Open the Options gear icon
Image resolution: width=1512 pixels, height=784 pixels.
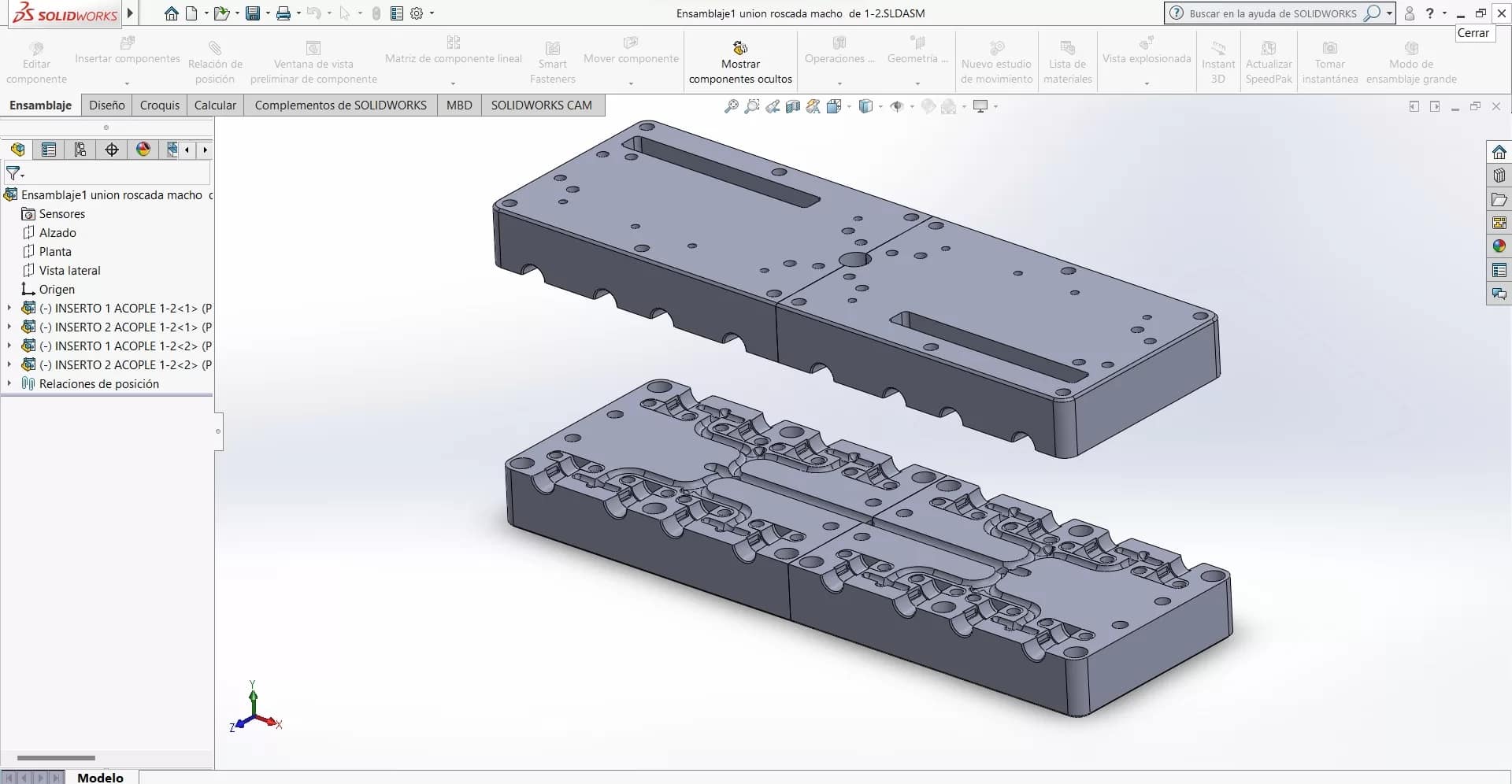pos(417,13)
